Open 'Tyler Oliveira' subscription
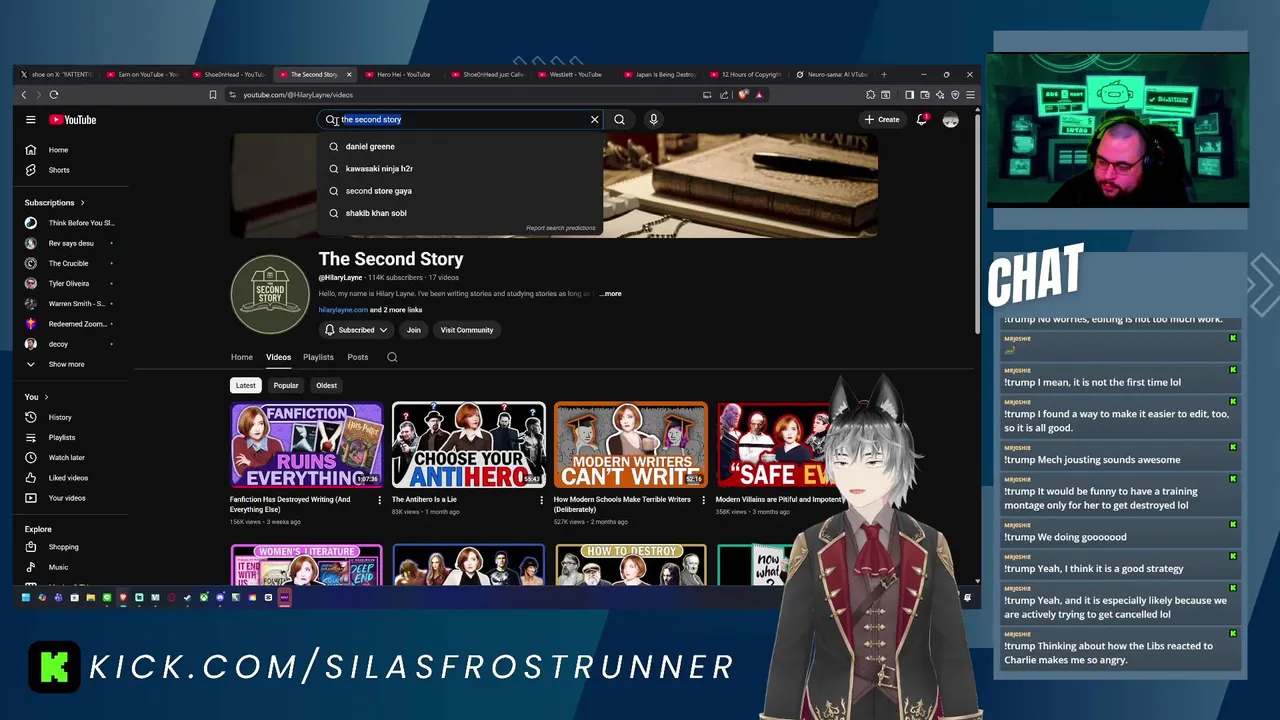 pos(70,284)
